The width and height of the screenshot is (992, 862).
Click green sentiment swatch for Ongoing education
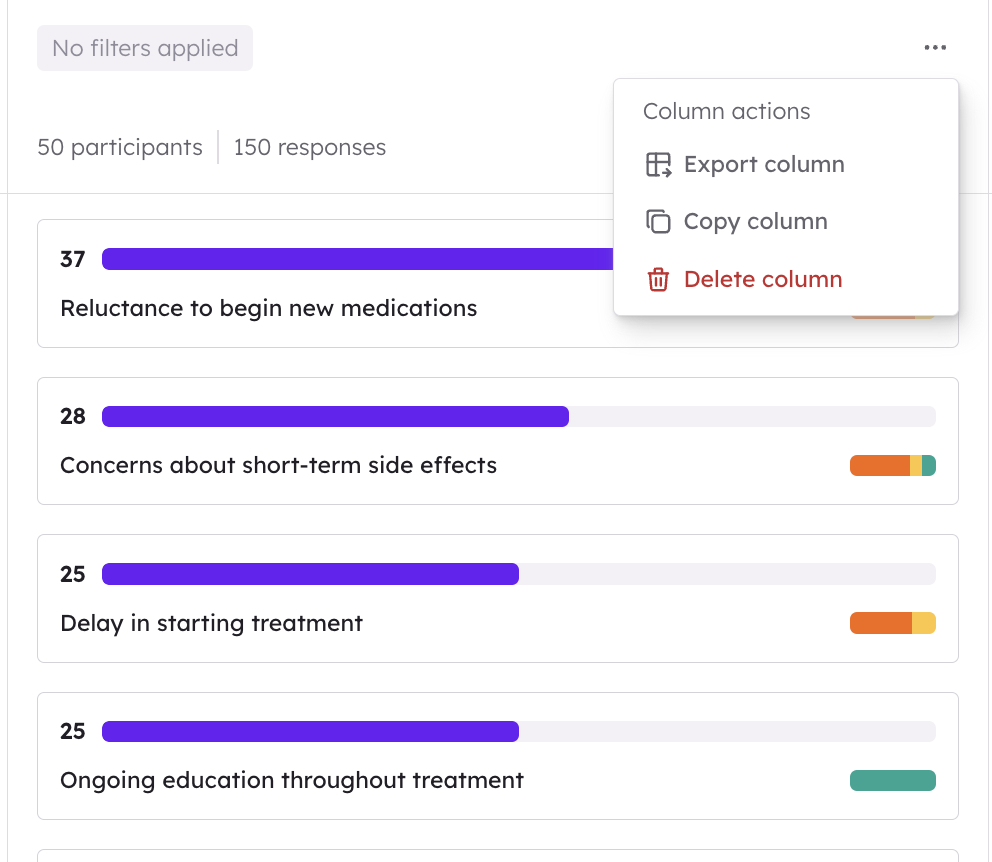(892, 780)
